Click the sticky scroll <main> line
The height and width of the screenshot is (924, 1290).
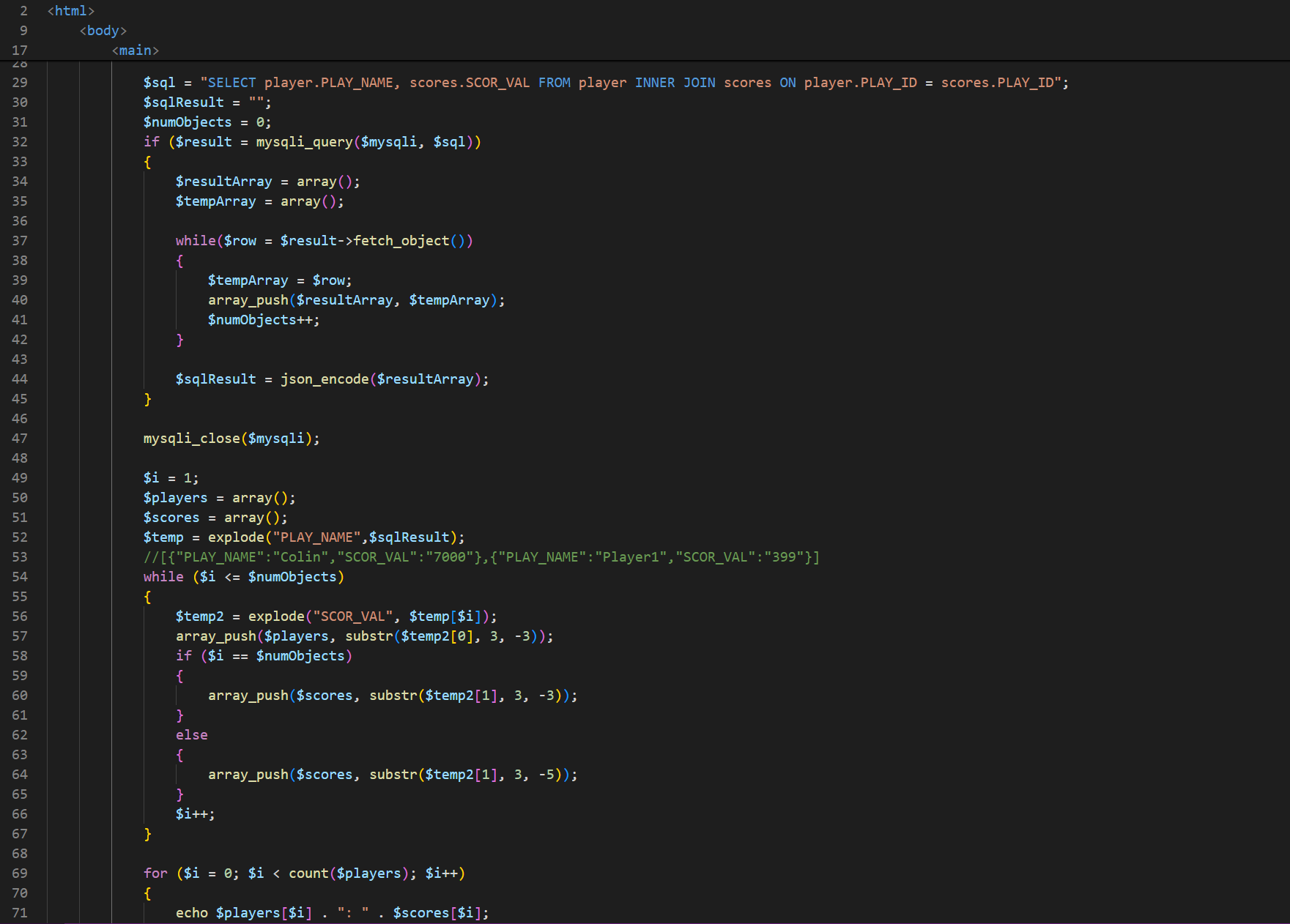[x=136, y=51]
